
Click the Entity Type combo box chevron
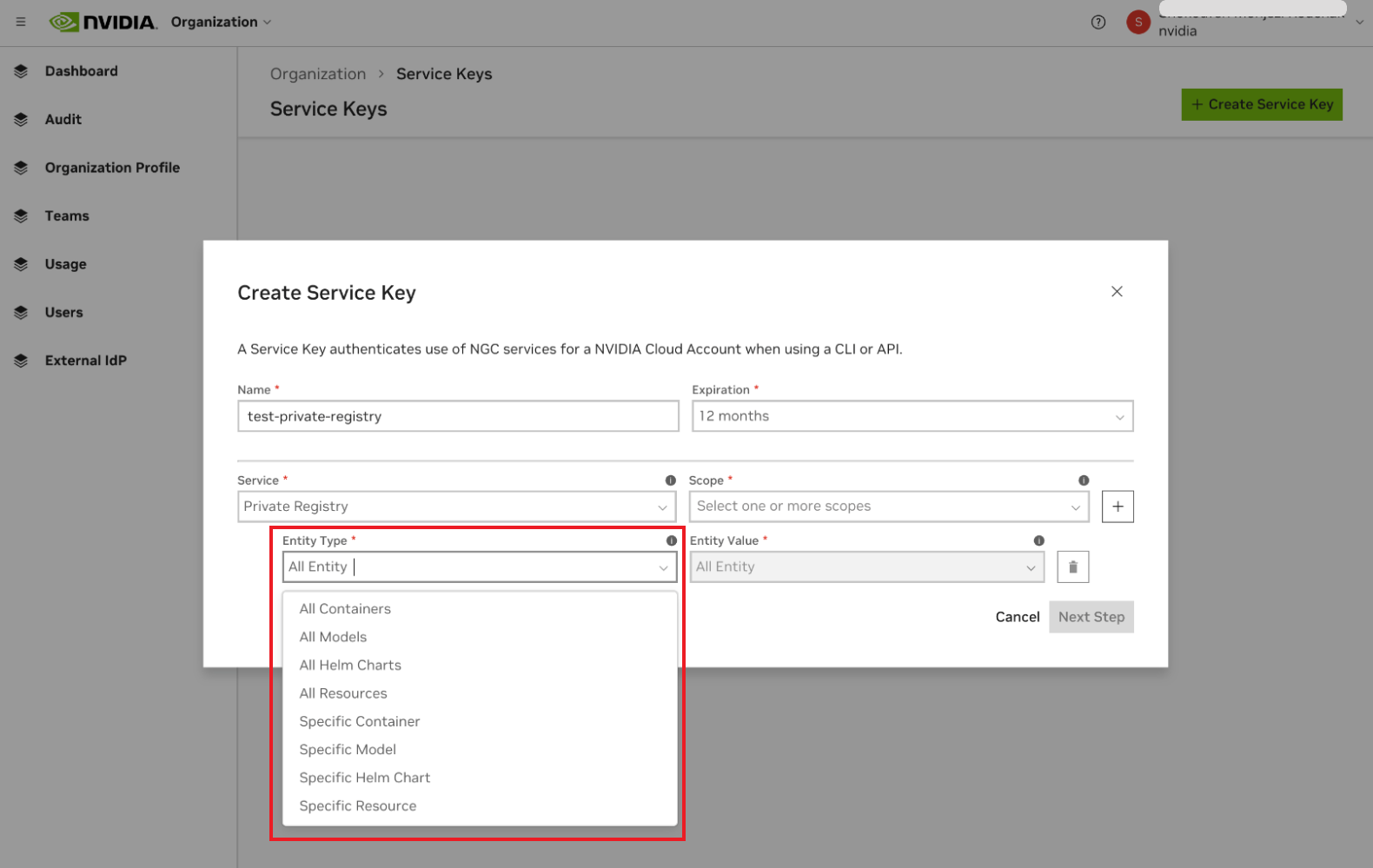(x=663, y=567)
